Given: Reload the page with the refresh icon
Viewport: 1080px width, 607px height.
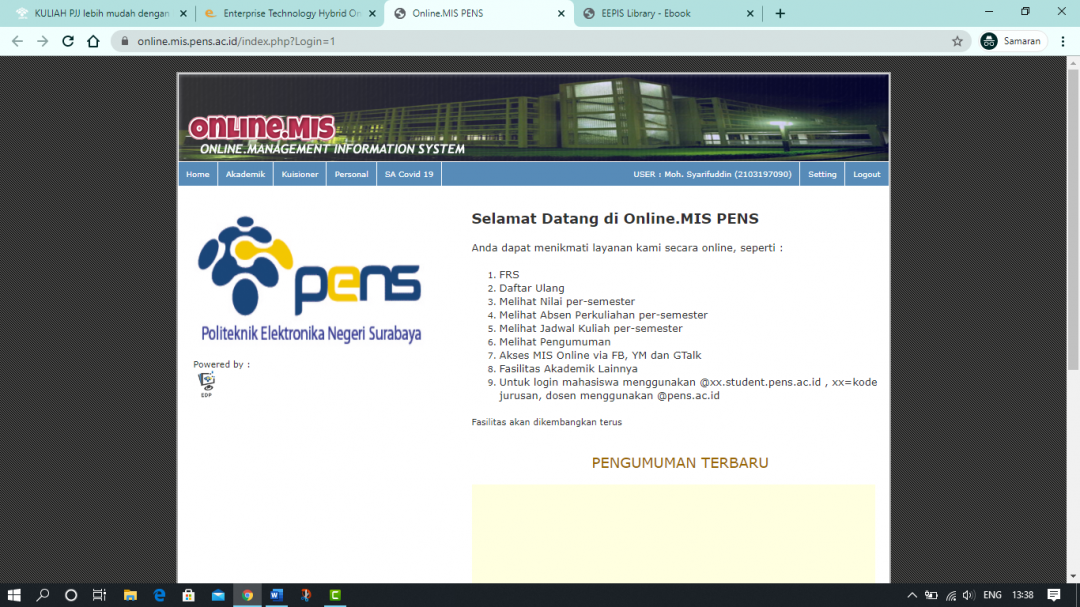Looking at the screenshot, I should tap(67, 41).
